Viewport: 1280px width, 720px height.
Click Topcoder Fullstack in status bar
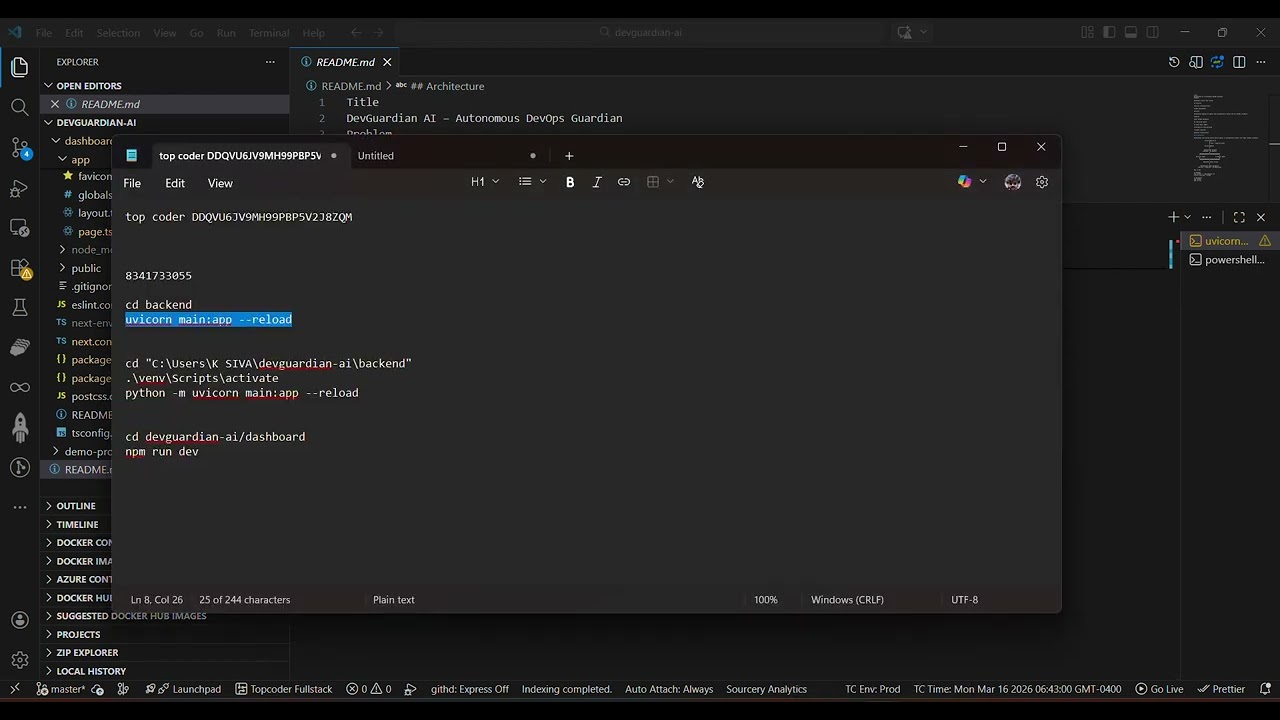coord(284,689)
